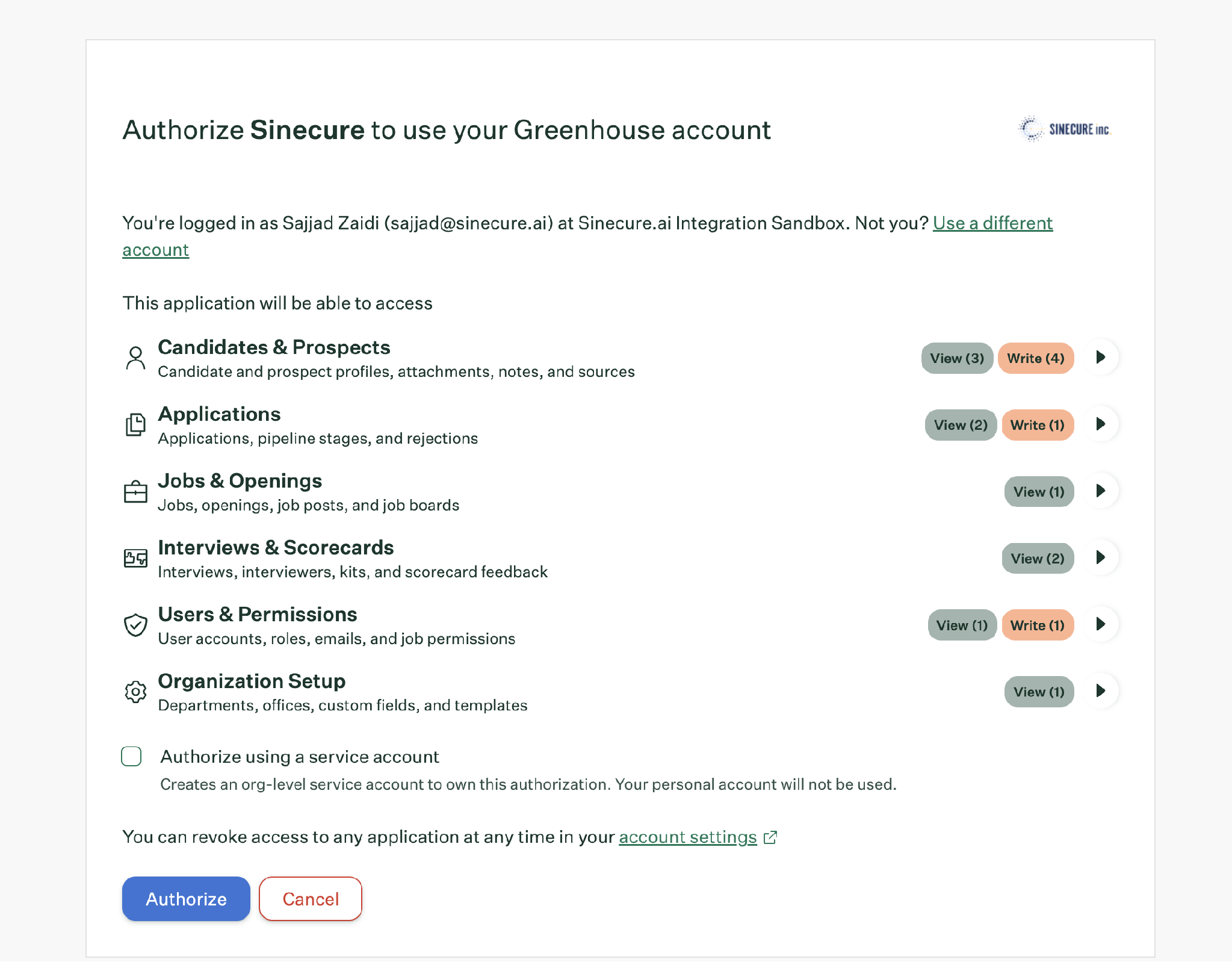Click Write (4) badge for Candidates & Prospects

tap(1036, 358)
